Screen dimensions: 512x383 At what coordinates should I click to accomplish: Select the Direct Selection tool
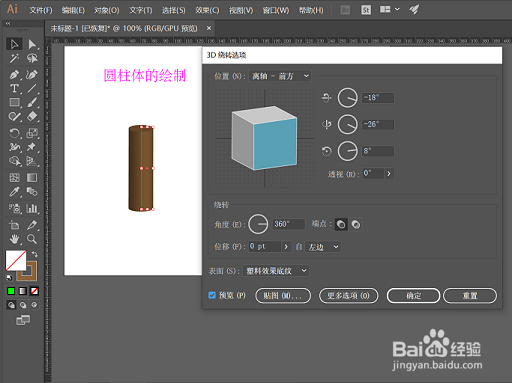tap(32, 44)
